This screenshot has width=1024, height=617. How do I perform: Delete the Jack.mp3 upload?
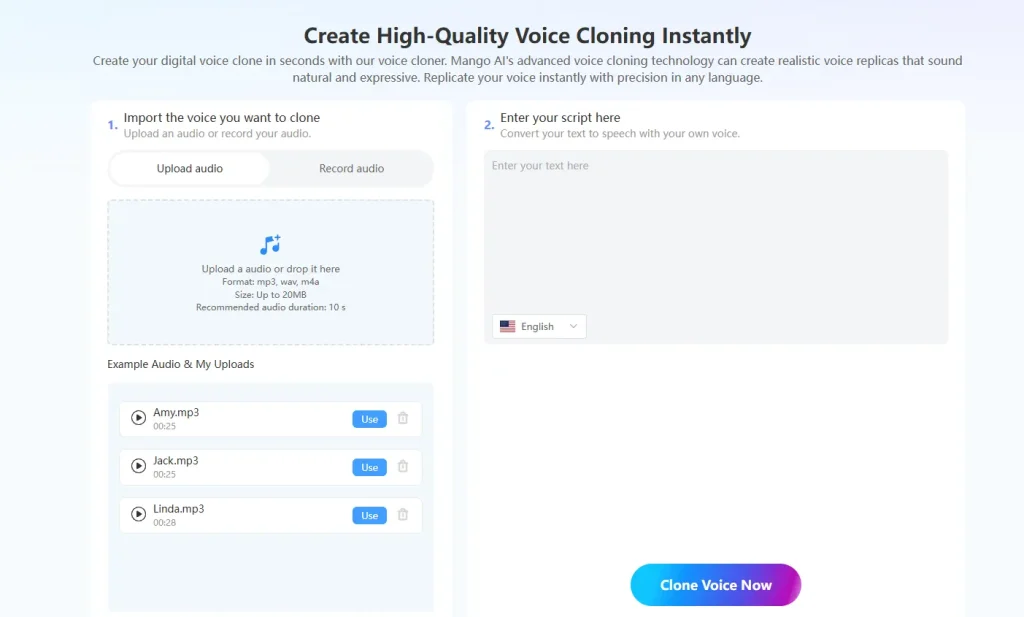point(403,466)
